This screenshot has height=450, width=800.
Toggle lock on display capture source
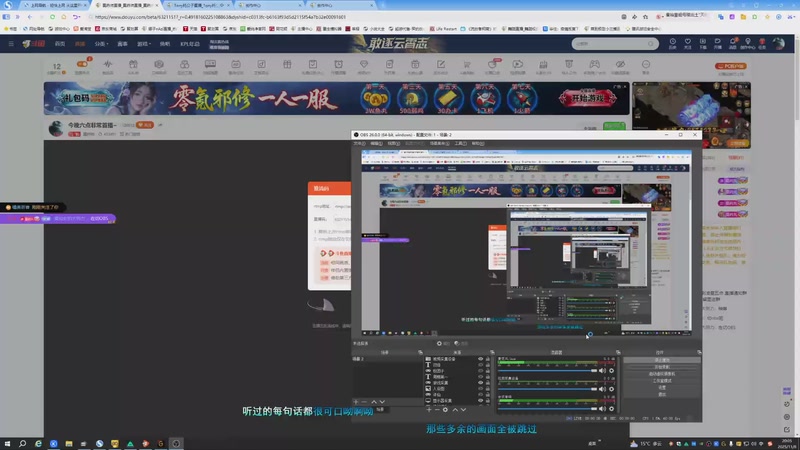[487, 401]
